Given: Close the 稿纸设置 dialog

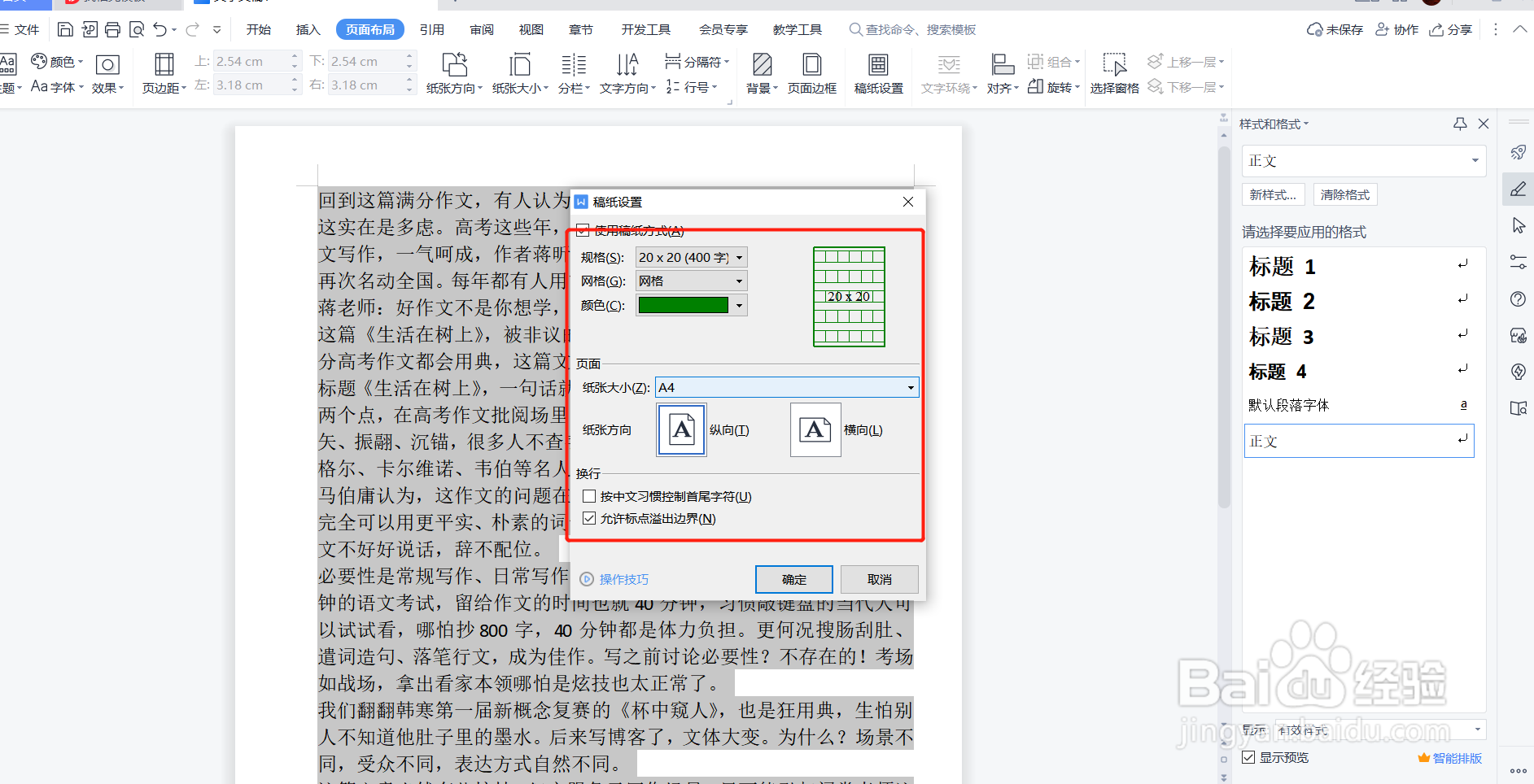Looking at the screenshot, I should pyautogui.click(x=908, y=202).
